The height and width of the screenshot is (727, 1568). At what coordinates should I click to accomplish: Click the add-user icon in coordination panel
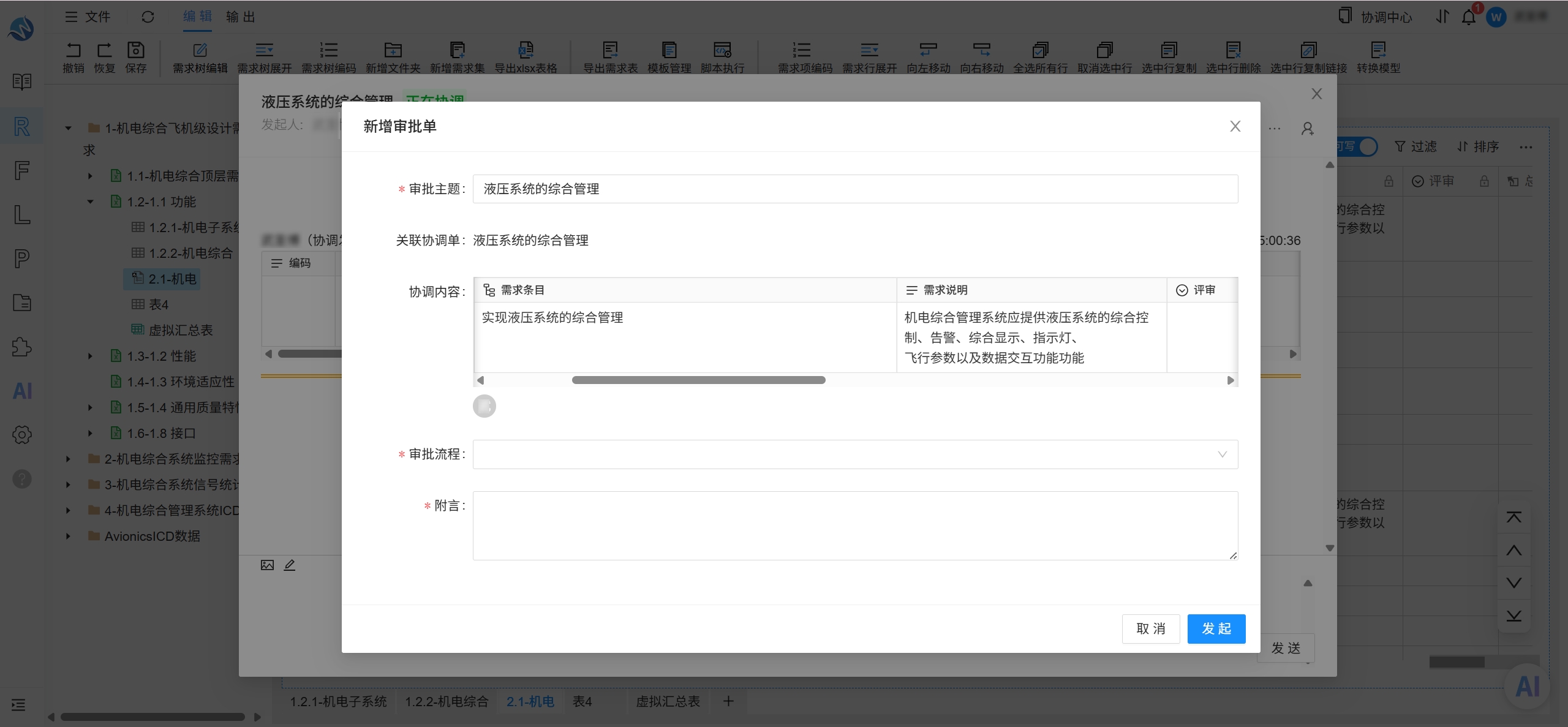[x=1307, y=129]
